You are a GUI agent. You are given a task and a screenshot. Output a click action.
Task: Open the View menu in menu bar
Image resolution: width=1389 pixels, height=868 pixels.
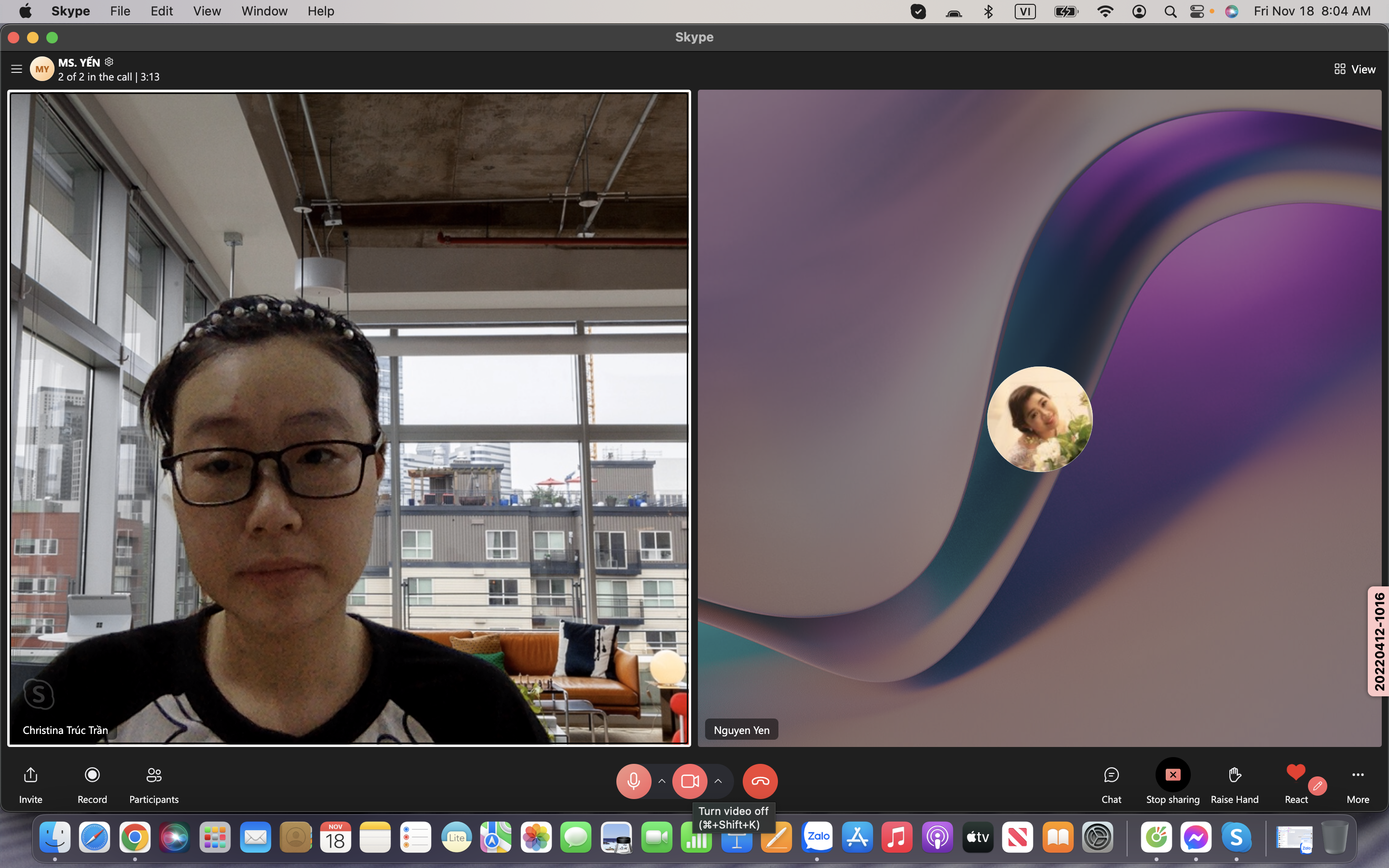pyautogui.click(x=207, y=11)
